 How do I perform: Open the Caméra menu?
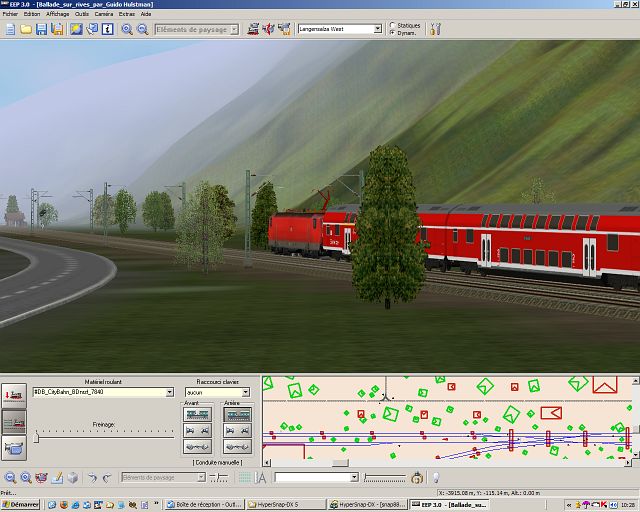pos(103,15)
